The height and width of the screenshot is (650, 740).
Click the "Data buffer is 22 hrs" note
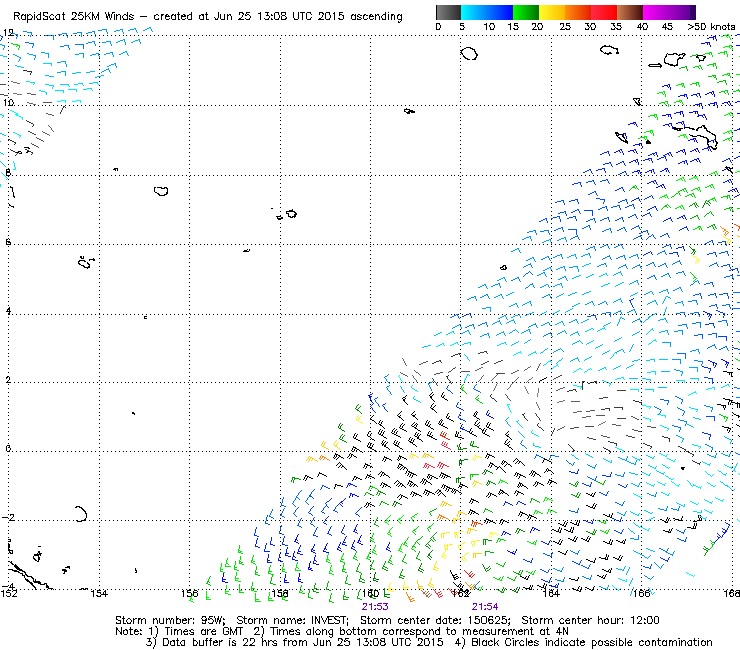(x=220, y=642)
